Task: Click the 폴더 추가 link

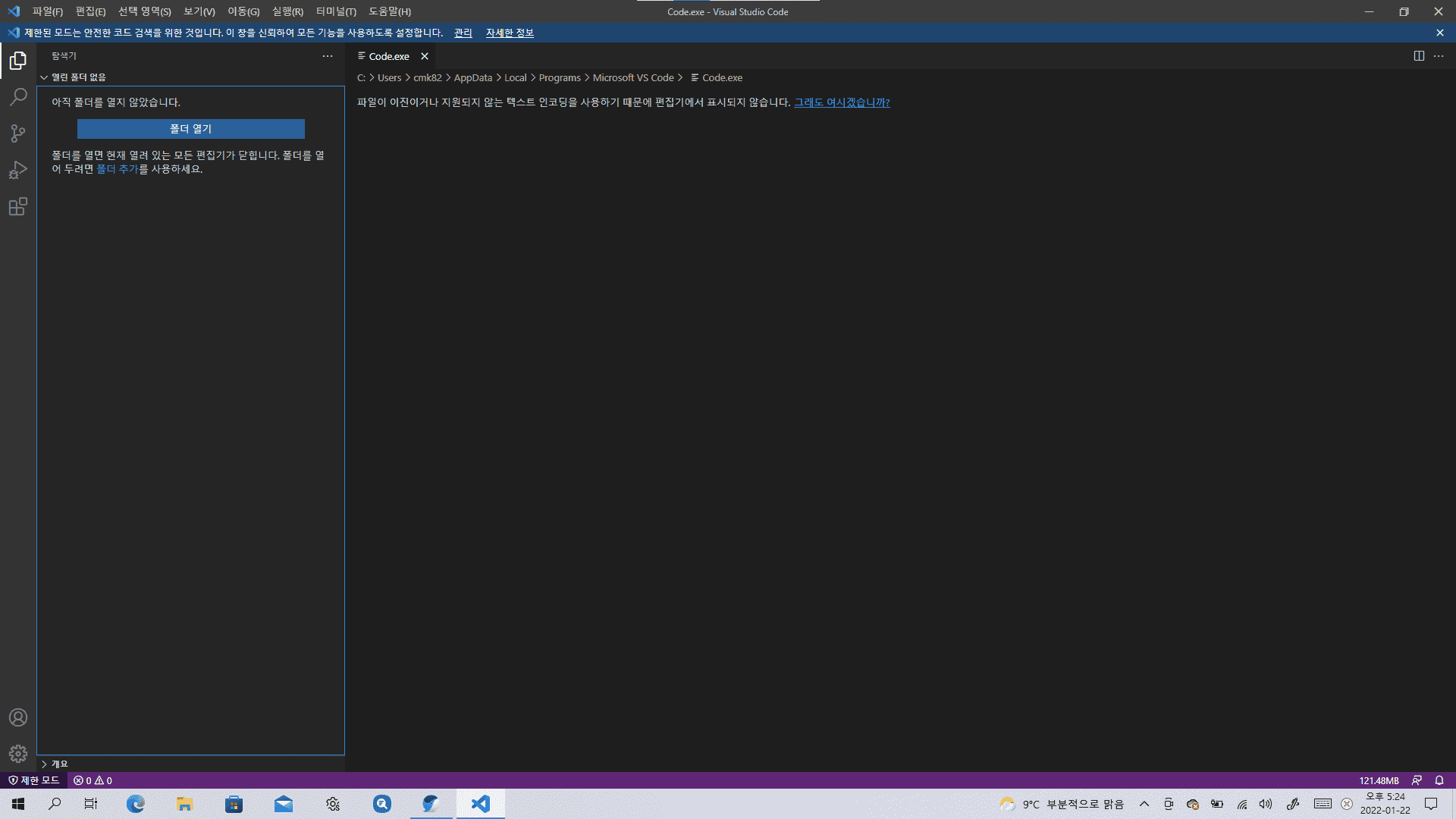Action: [x=117, y=169]
